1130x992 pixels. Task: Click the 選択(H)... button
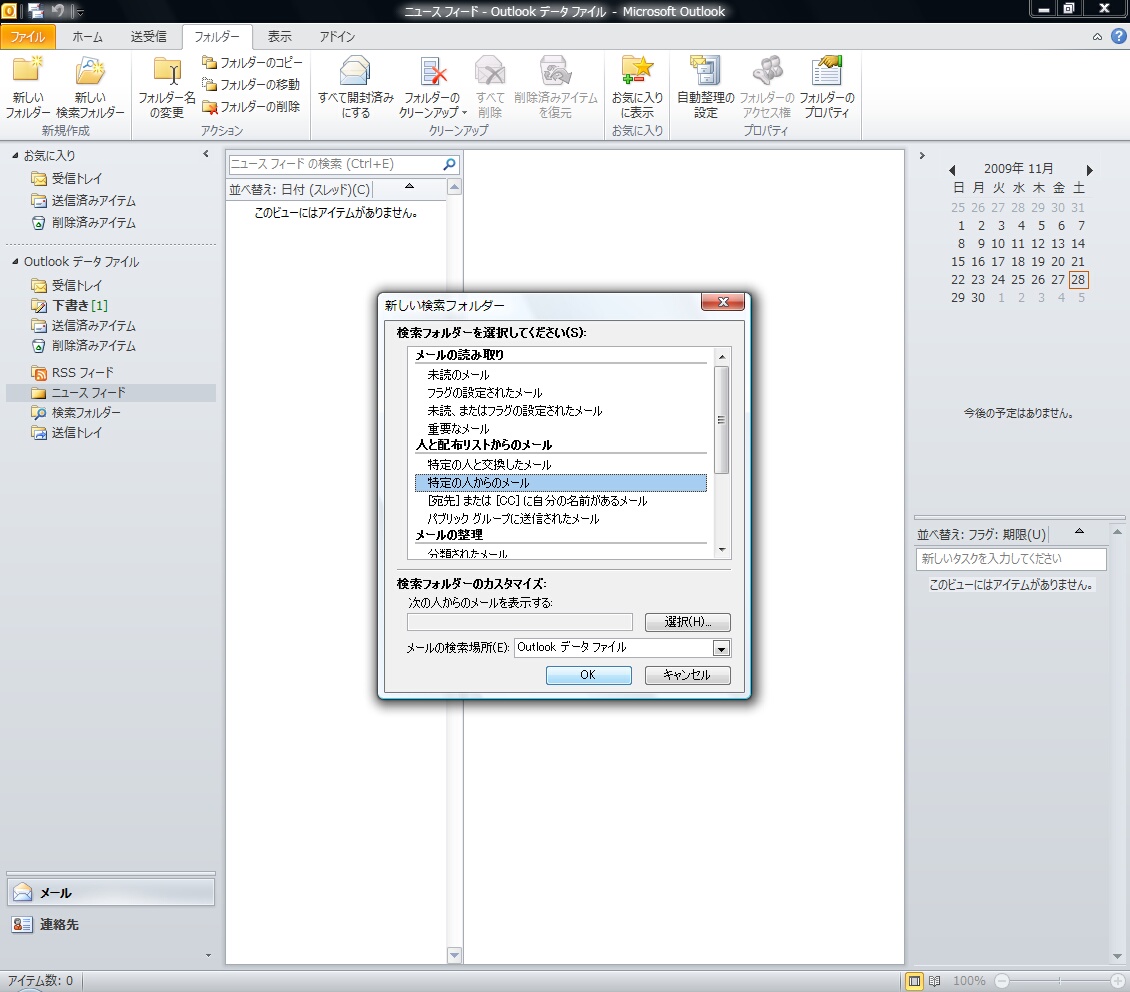(687, 622)
